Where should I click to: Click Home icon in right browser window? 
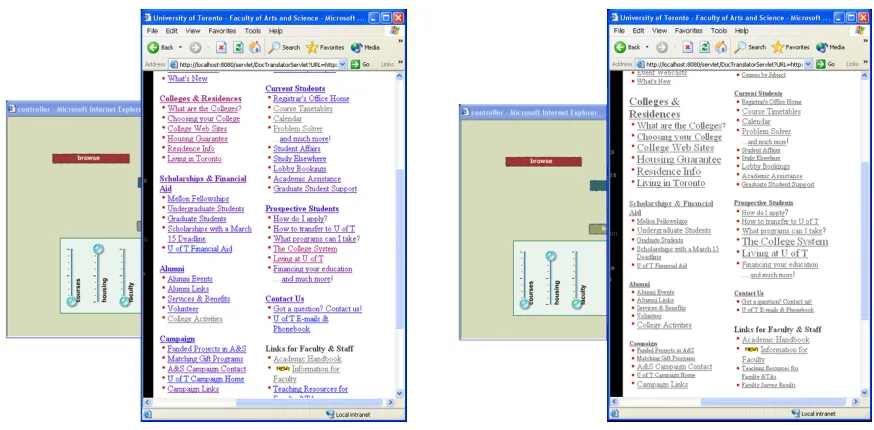point(721,47)
